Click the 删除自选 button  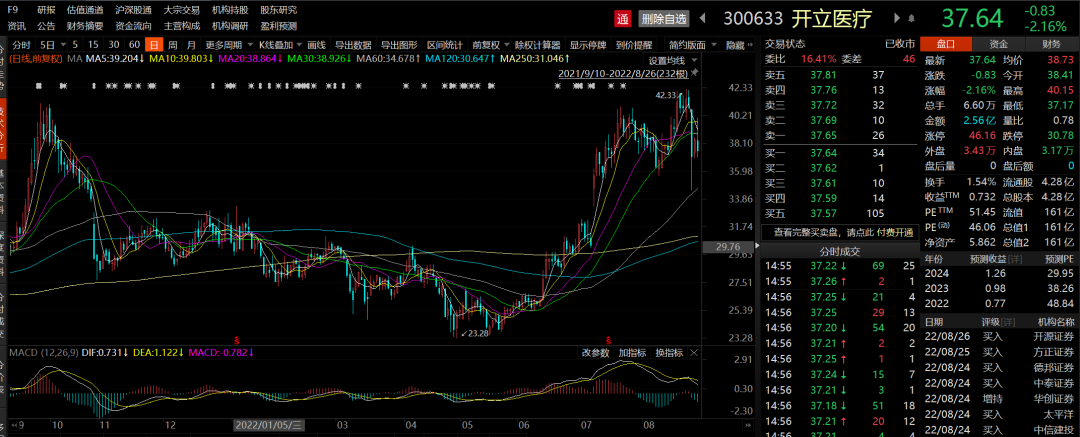click(x=664, y=18)
